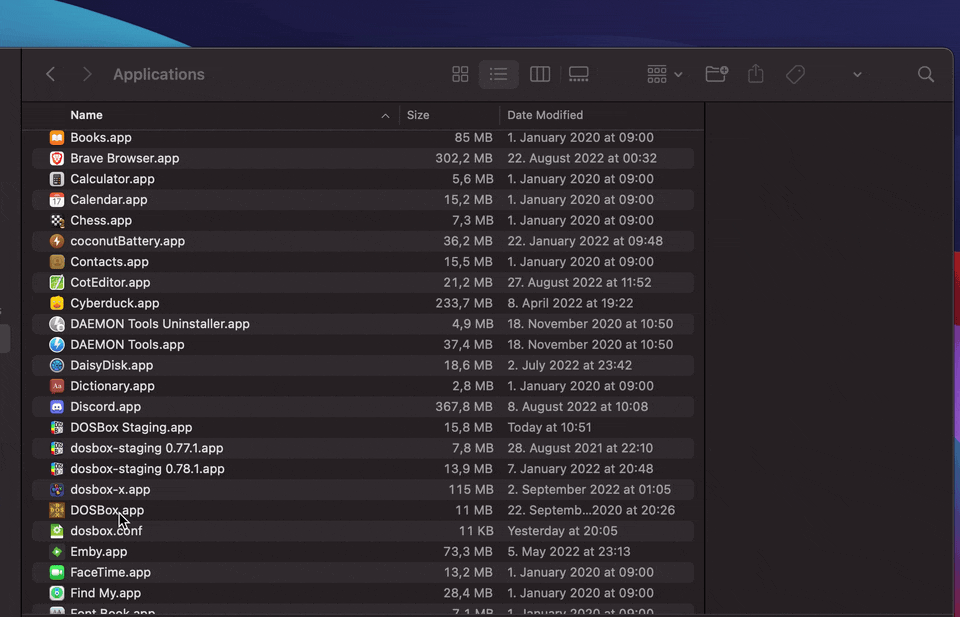Switch to list view

pyautogui.click(x=499, y=74)
